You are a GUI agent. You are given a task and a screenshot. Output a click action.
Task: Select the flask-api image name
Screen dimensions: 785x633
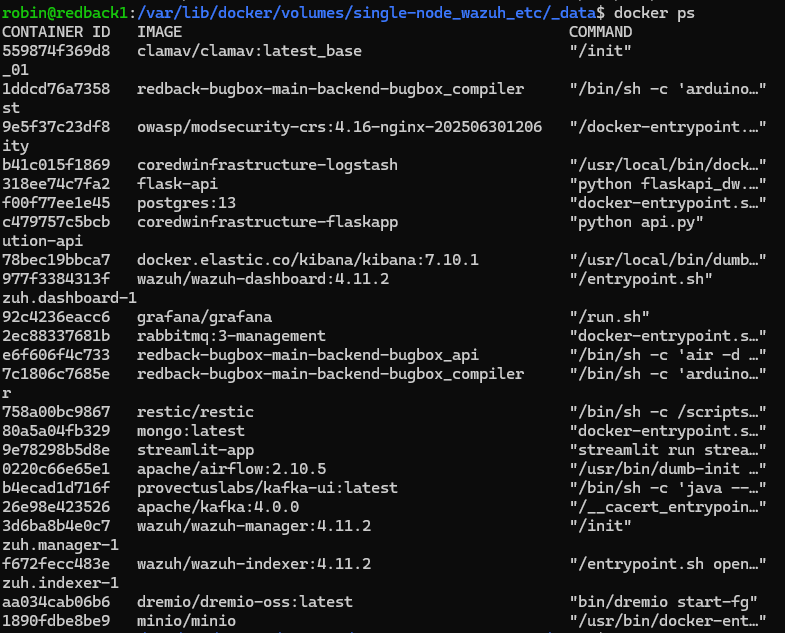[x=178, y=184]
